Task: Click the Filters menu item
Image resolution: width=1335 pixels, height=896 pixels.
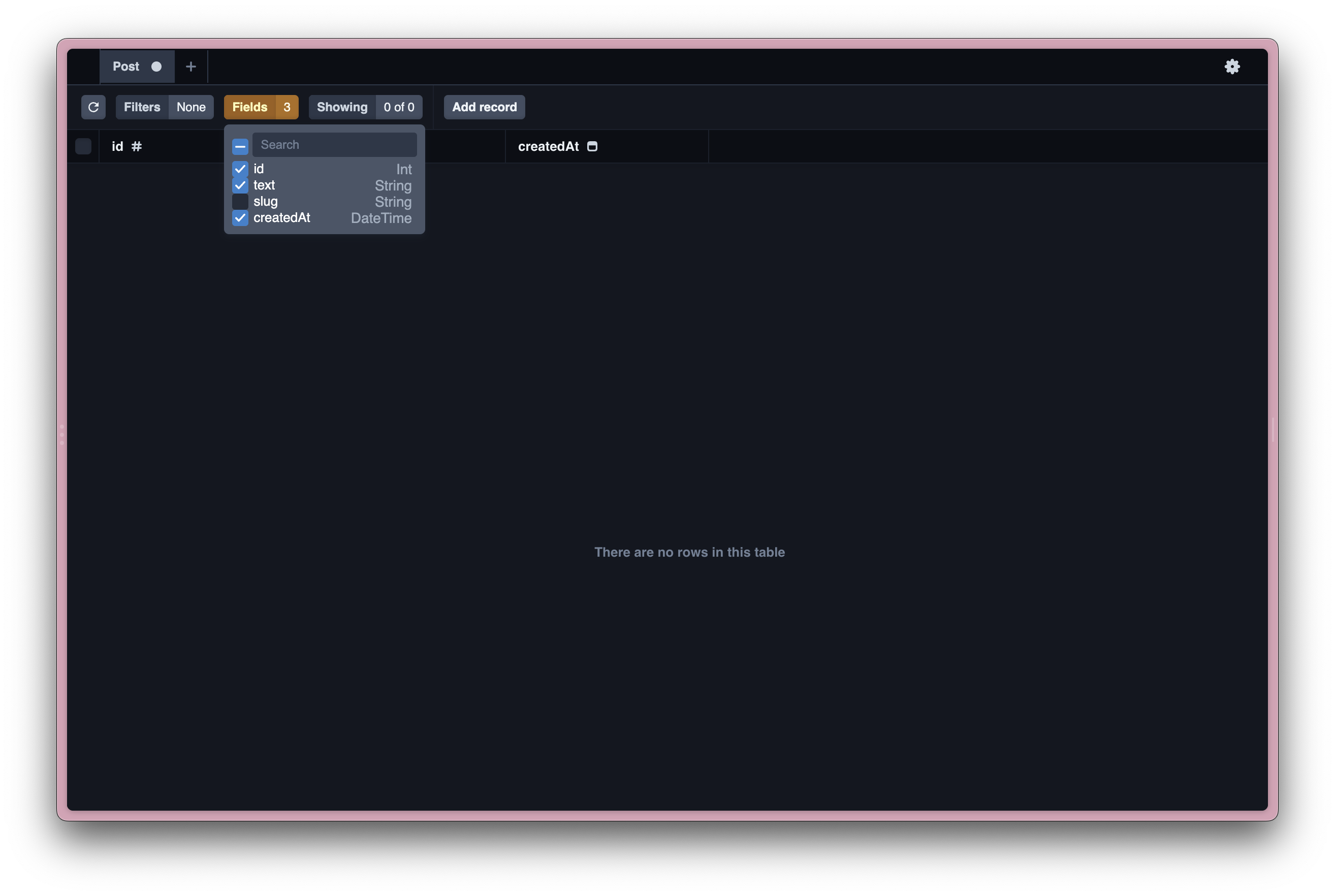Action: coord(141,106)
